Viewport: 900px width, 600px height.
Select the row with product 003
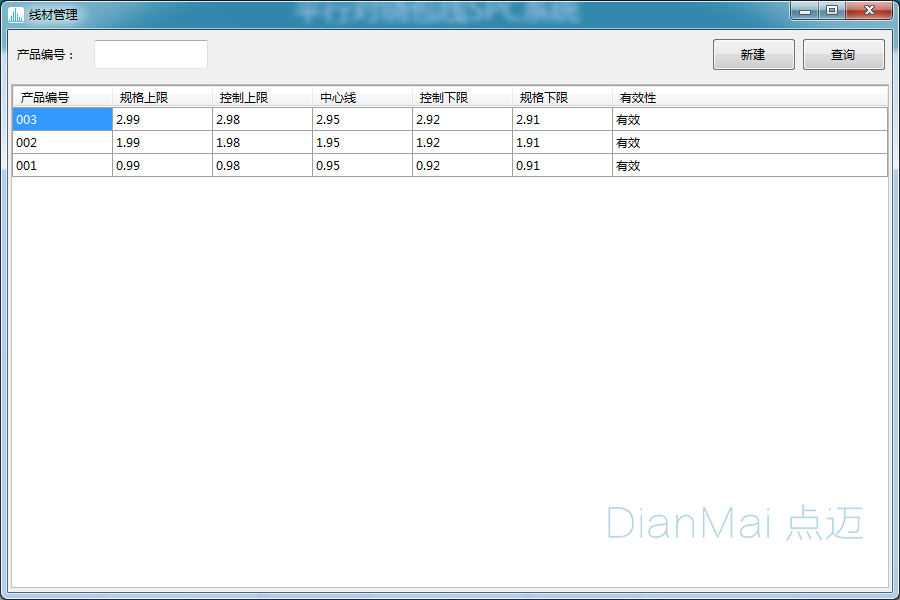click(62, 120)
